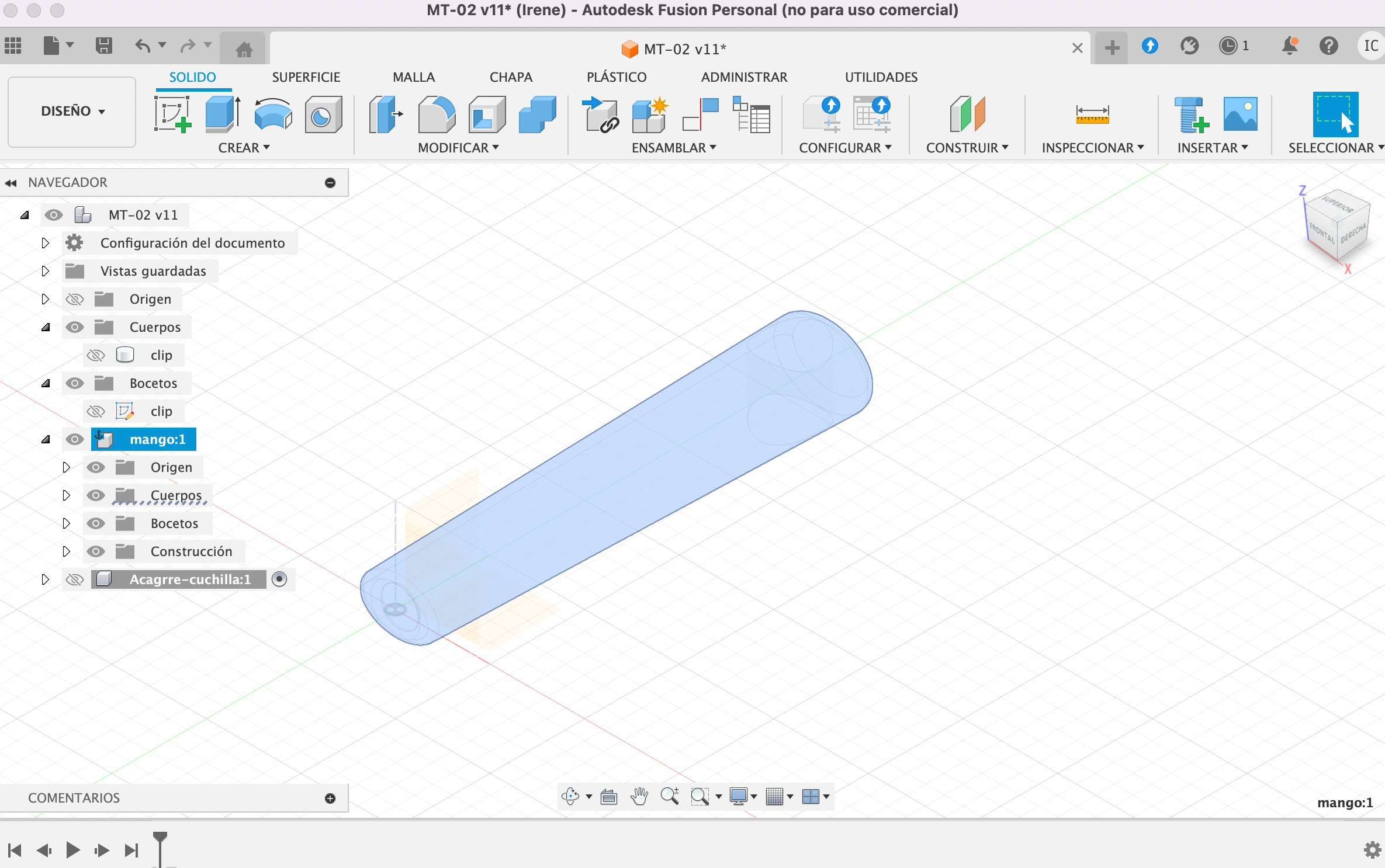Expand the Vistas guardadas folder

click(45, 271)
